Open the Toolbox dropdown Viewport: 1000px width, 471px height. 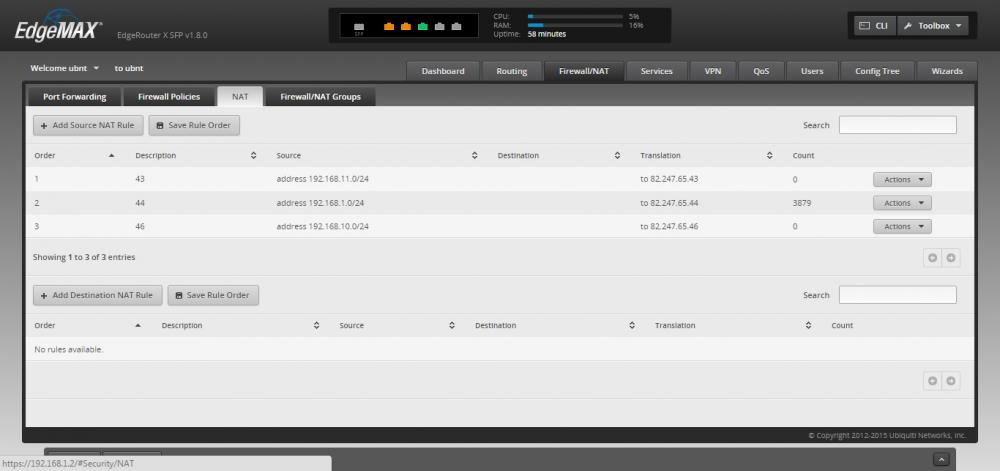click(932, 25)
